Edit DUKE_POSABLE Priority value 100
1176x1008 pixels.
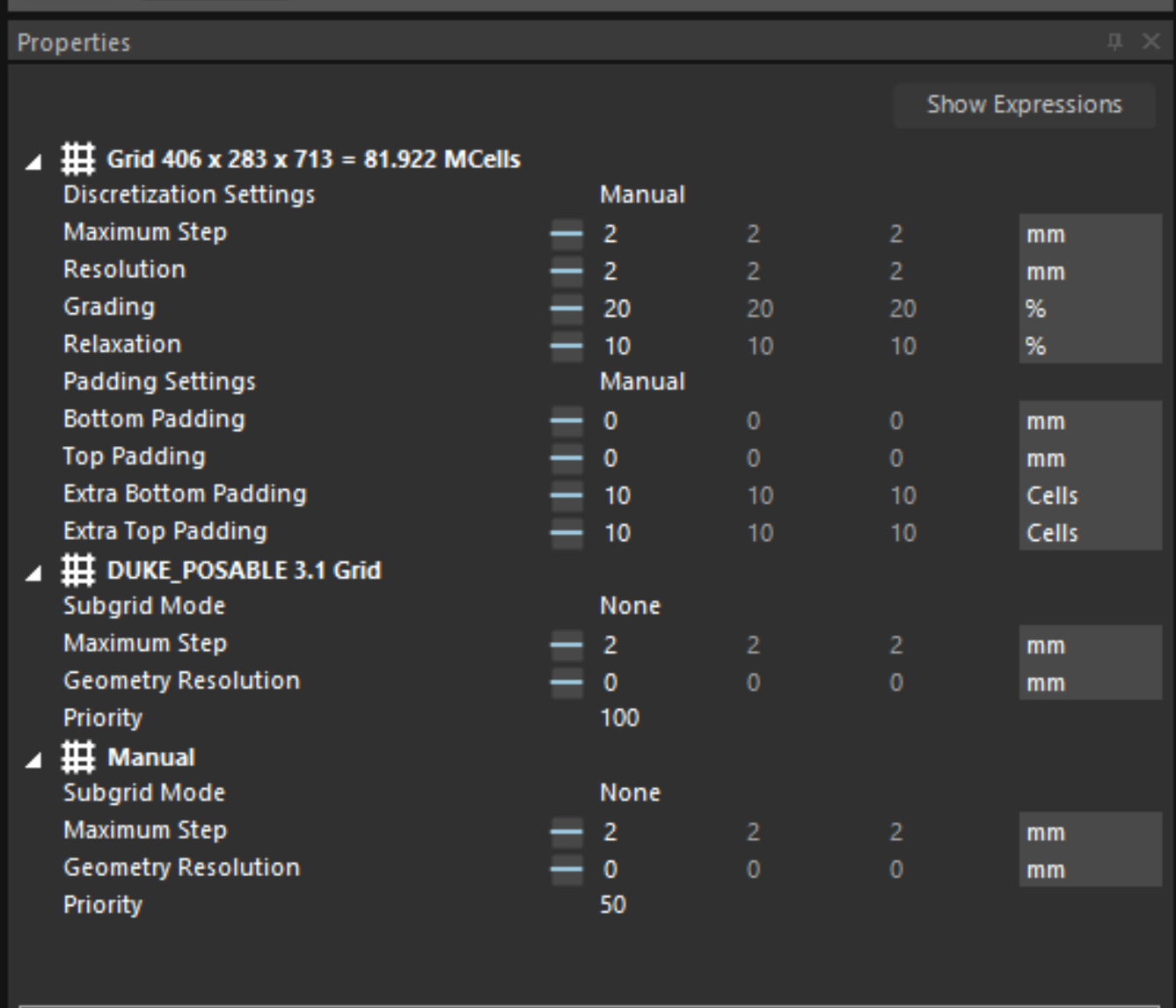(x=619, y=718)
